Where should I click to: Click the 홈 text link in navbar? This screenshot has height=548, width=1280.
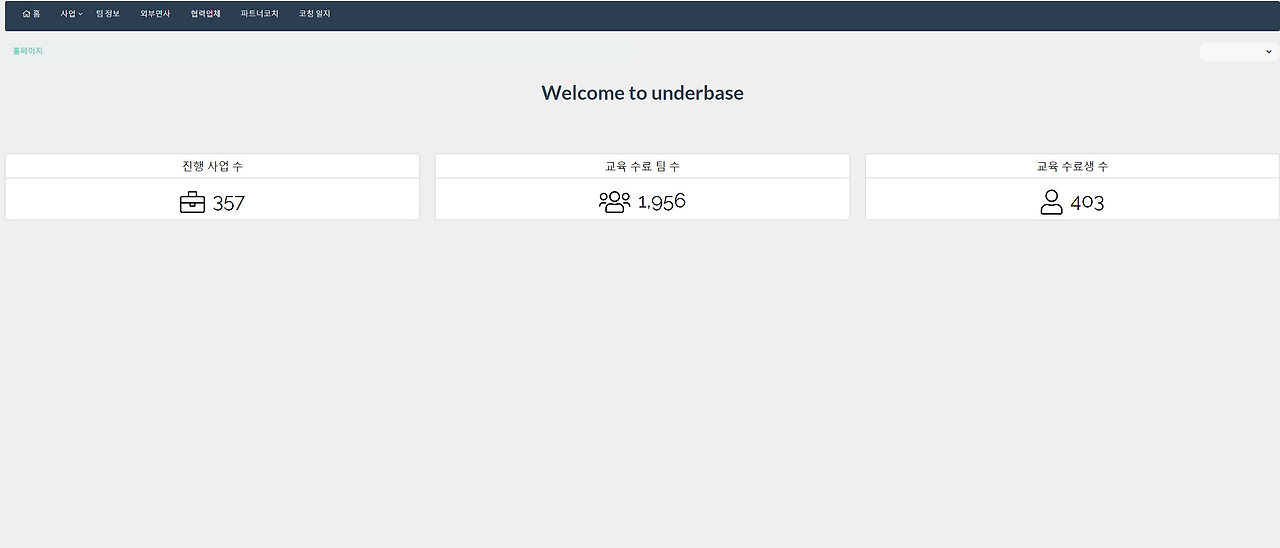[37, 14]
